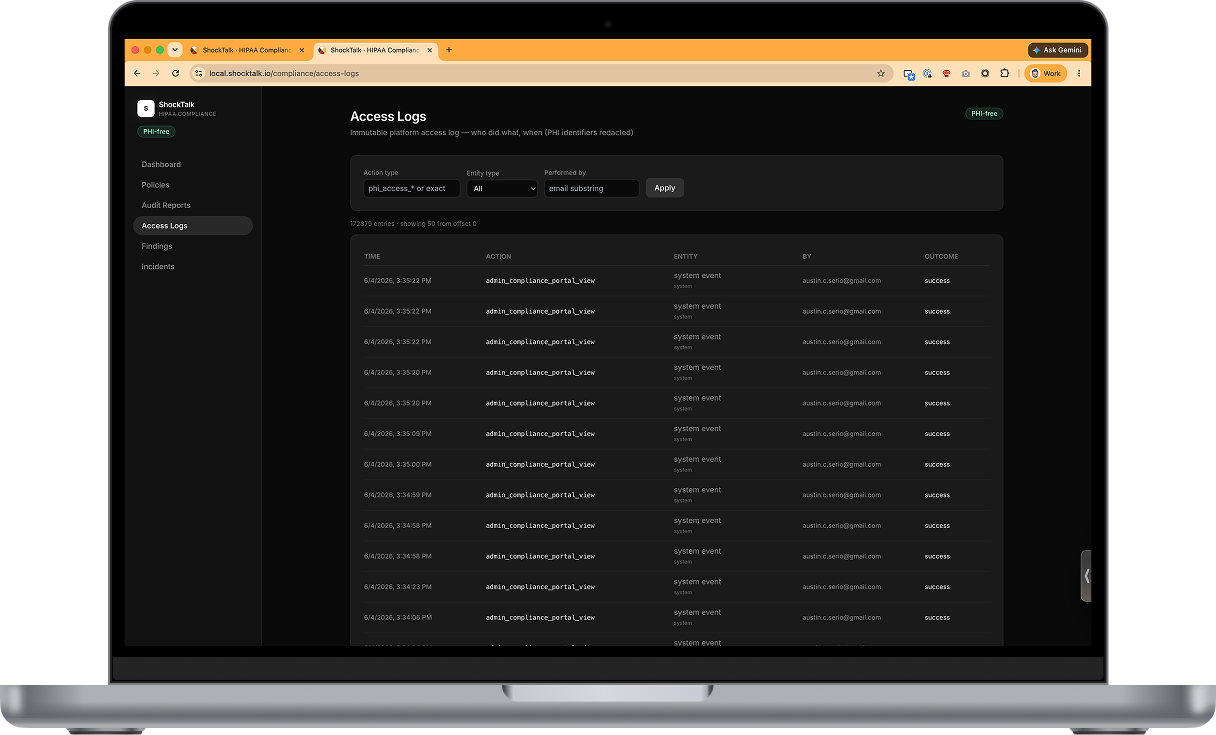Click the Access Logs page heading
The width and height of the screenshot is (1216, 735).
click(388, 116)
